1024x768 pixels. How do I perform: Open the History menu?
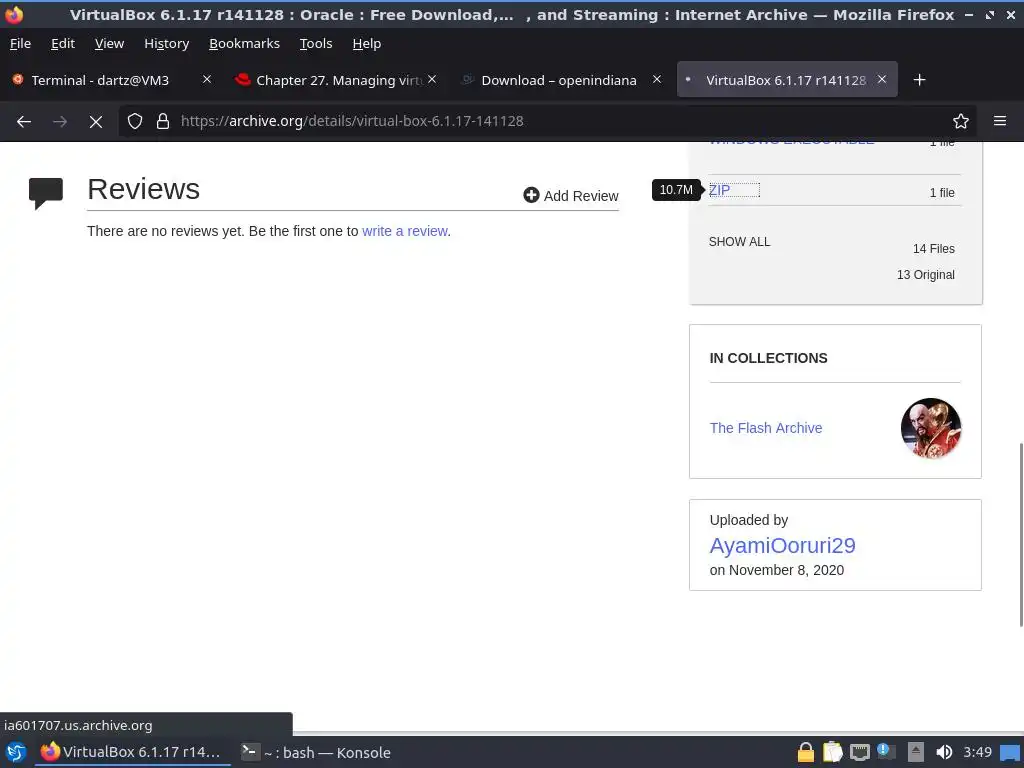click(x=167, y=44)
